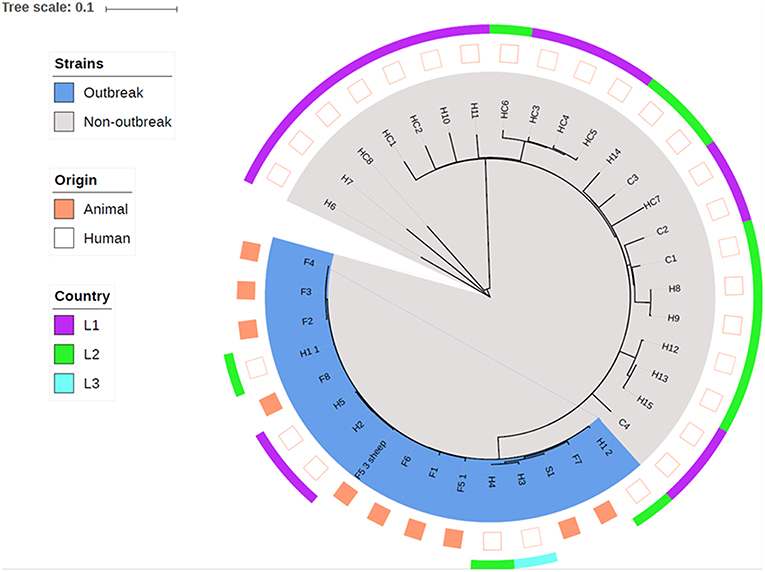Click the Strains legend heading
Viewport: 765px width, 572px height.
click(x=80, y=64)
